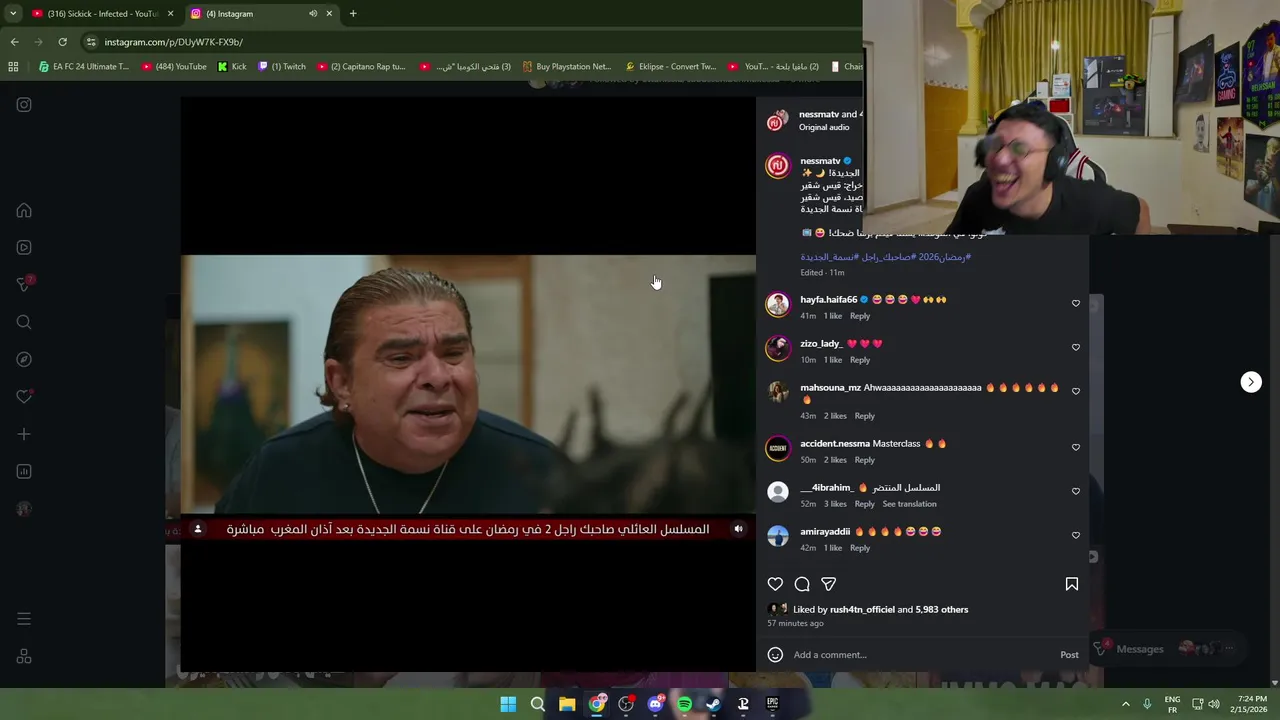This screenshot has width=1280, height=720.
Task: Click See translation on __4ibrahim_ comment
Action: pos(909,504)
